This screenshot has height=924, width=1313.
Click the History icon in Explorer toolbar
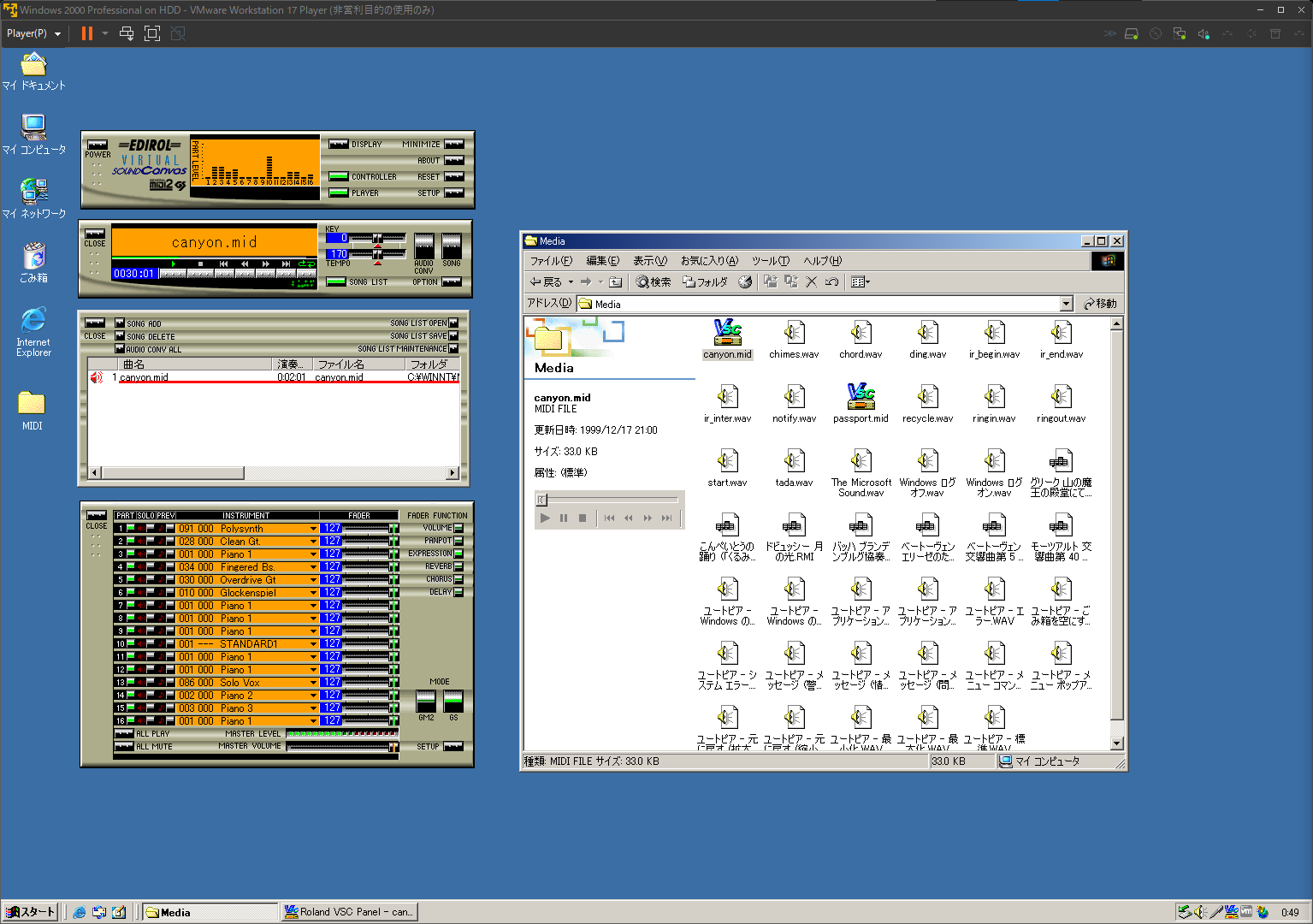coord(745,281)
